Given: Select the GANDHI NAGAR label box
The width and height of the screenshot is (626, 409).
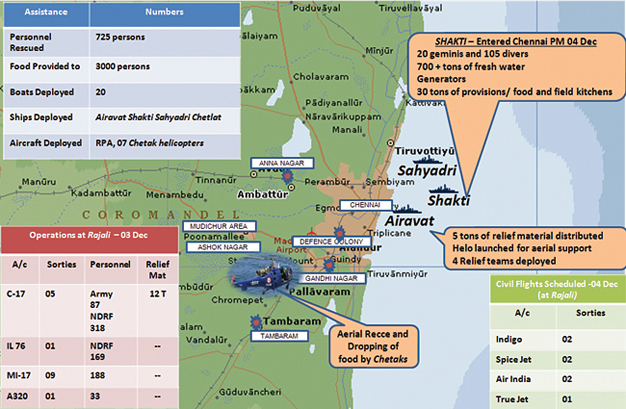Looking at the screenshot, I should (331, 278).
